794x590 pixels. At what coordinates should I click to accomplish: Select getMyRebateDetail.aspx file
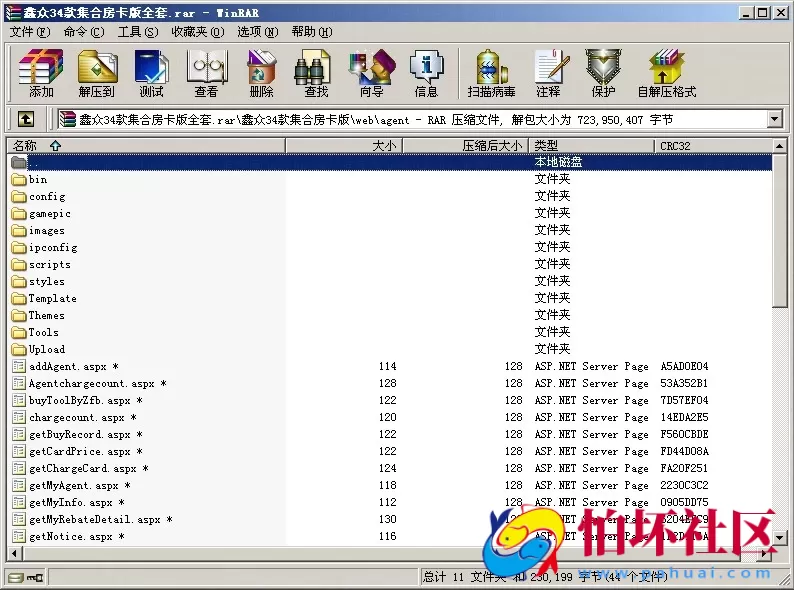92,520
